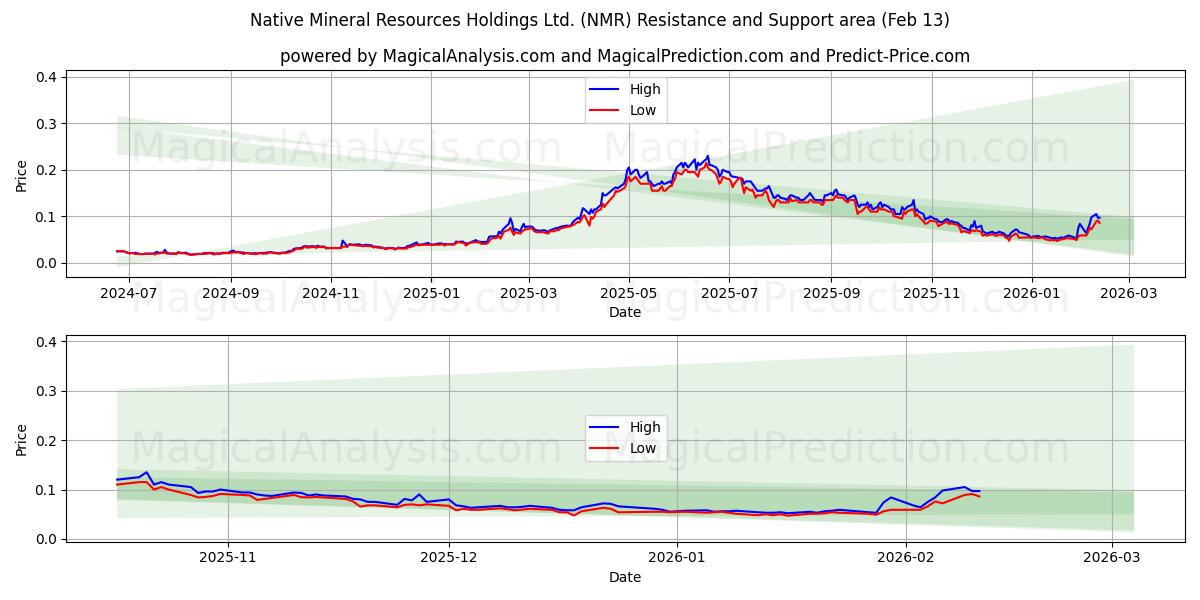Click the 2025-11 x-axis label on top chart
The image size is (1200, 600).
point(931,294)
